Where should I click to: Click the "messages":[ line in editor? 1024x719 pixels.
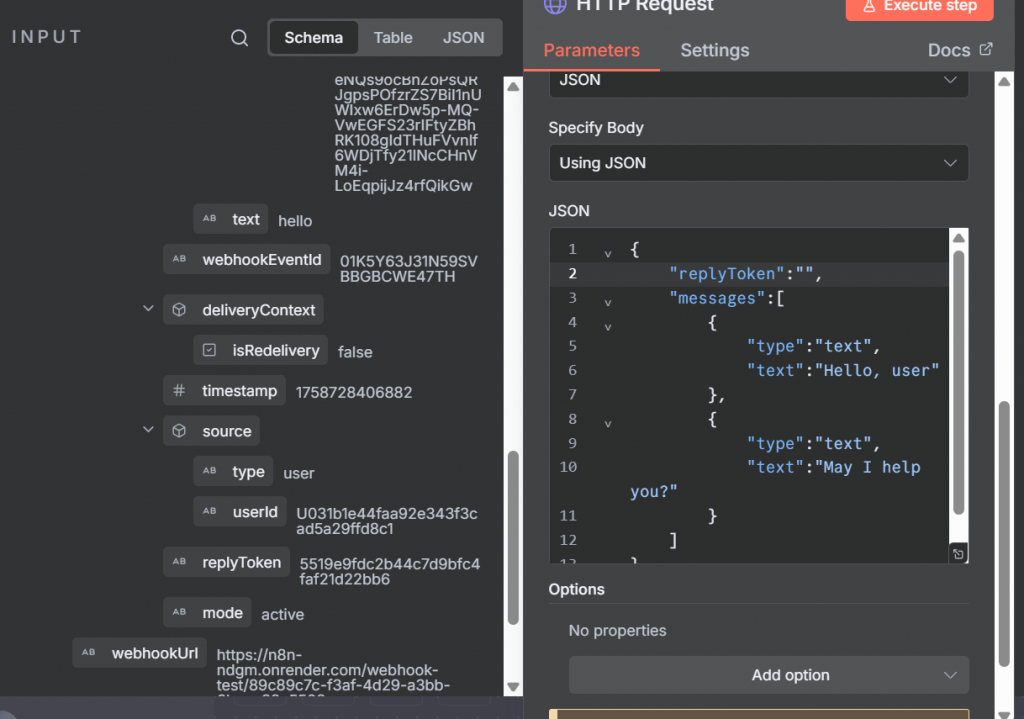[x=726, y=298]
